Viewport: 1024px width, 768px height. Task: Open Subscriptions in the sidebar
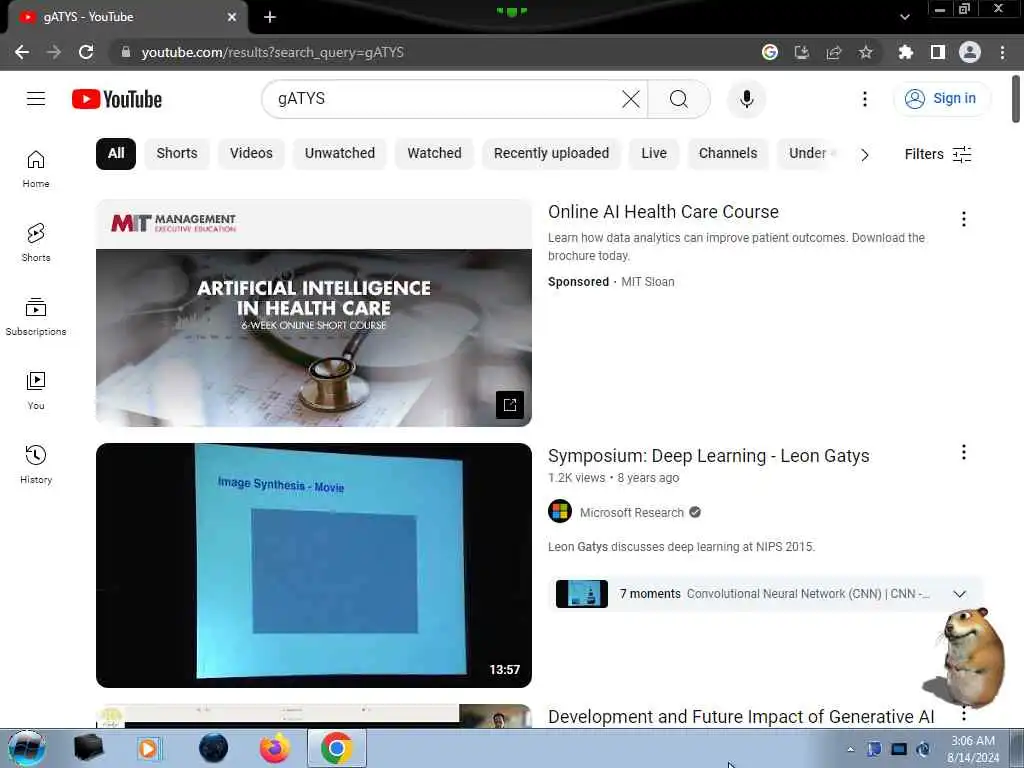coord(36,317)
